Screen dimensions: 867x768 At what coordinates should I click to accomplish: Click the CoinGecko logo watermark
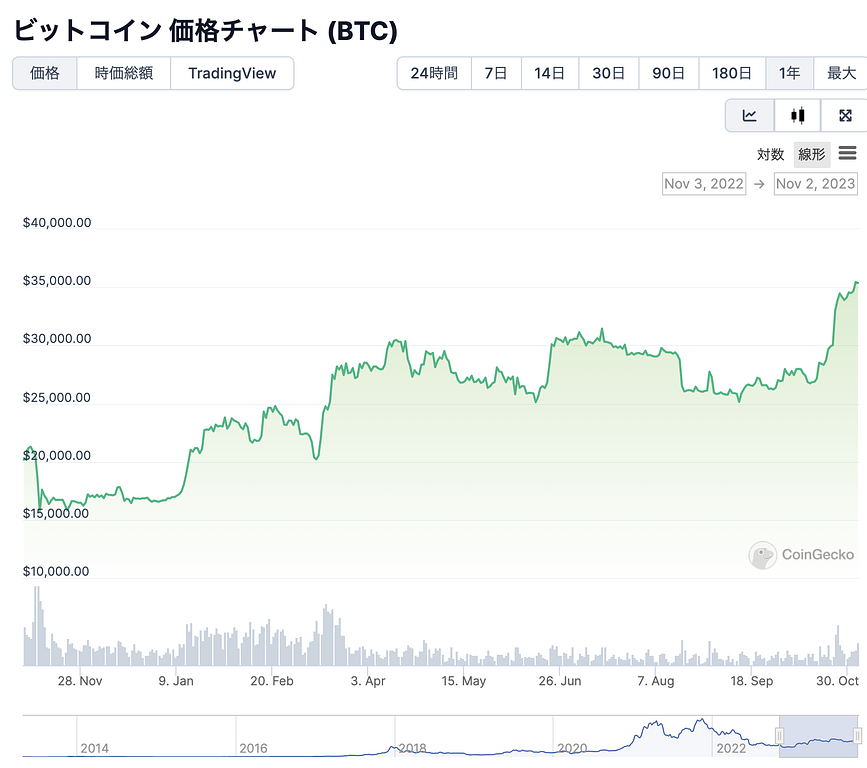802,555
